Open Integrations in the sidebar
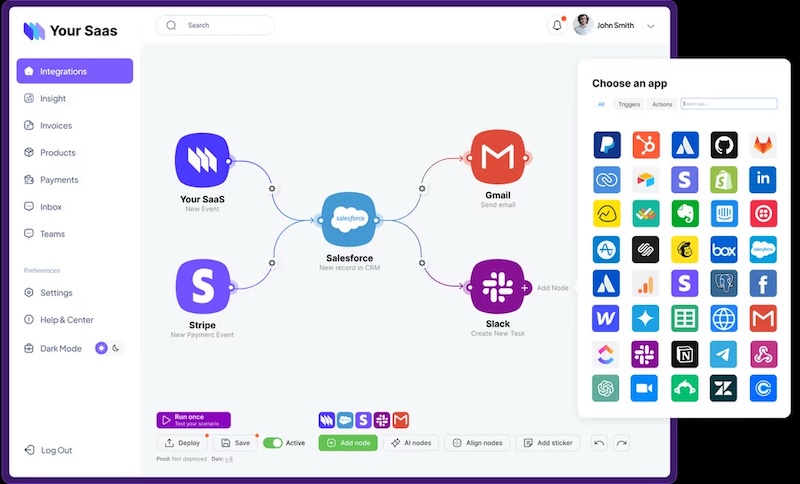Image resolution: width=800 pixels, height=484 pixels. [x=75, y=71]
